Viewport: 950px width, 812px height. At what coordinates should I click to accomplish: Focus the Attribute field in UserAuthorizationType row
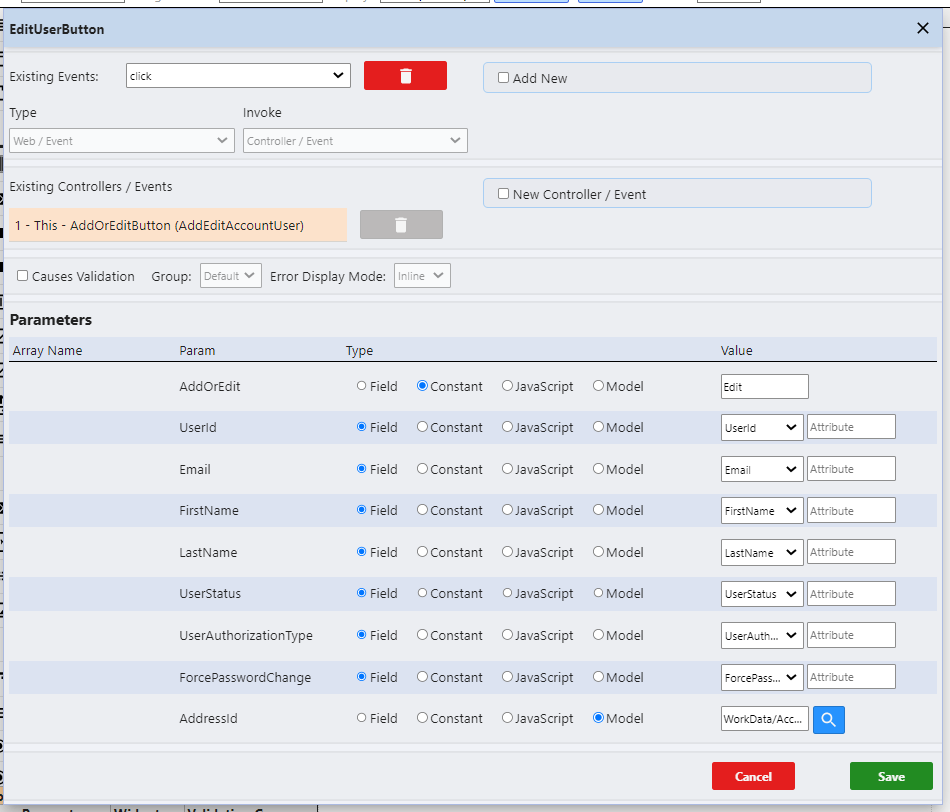851,634
